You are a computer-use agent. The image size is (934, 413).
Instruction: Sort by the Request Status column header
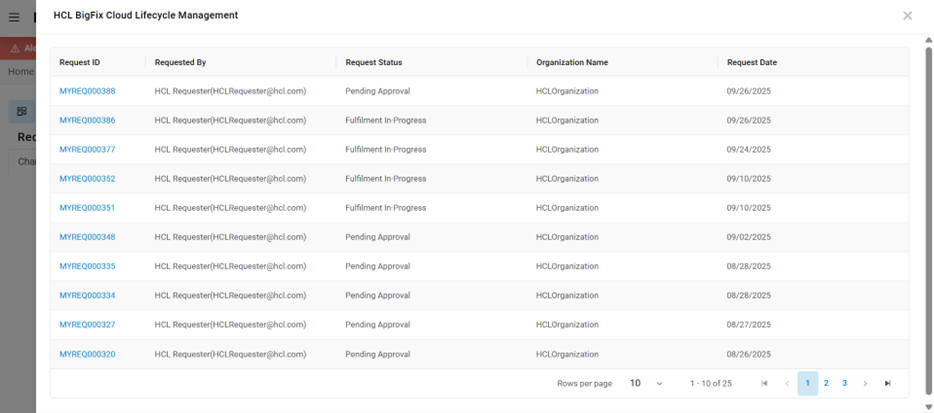(374, 62)
